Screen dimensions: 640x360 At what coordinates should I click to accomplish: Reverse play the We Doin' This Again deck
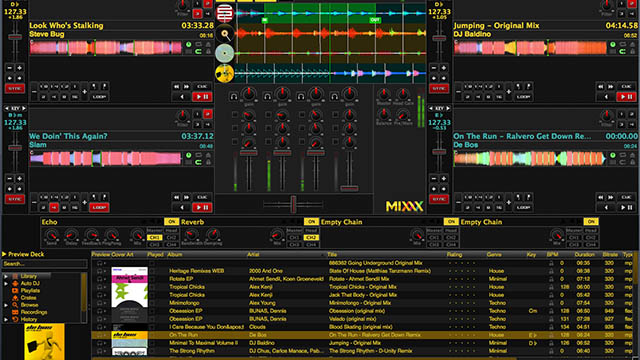(182, 207)
